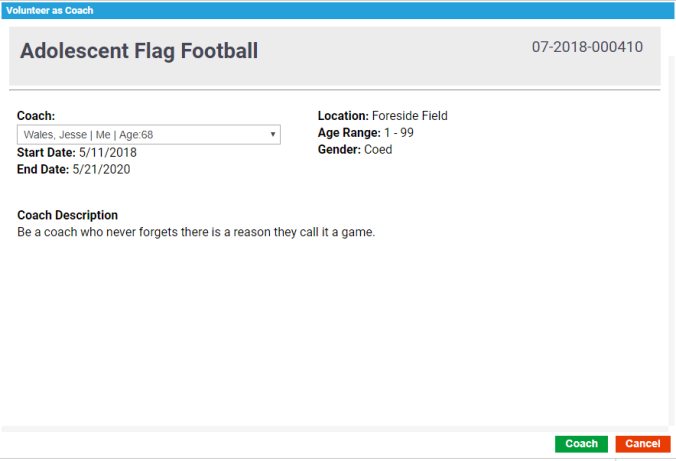This screenshot has width=676, height=461.
Task: Click the green Coach button
Action: [x=581, y=444]
